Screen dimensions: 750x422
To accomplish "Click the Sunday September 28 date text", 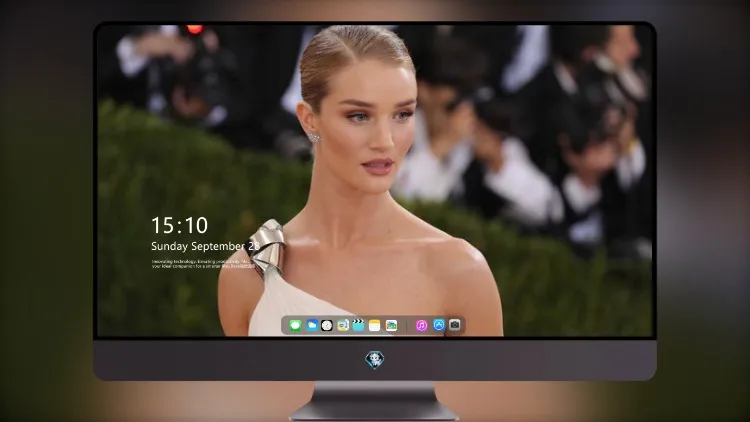I will (206, 246).
